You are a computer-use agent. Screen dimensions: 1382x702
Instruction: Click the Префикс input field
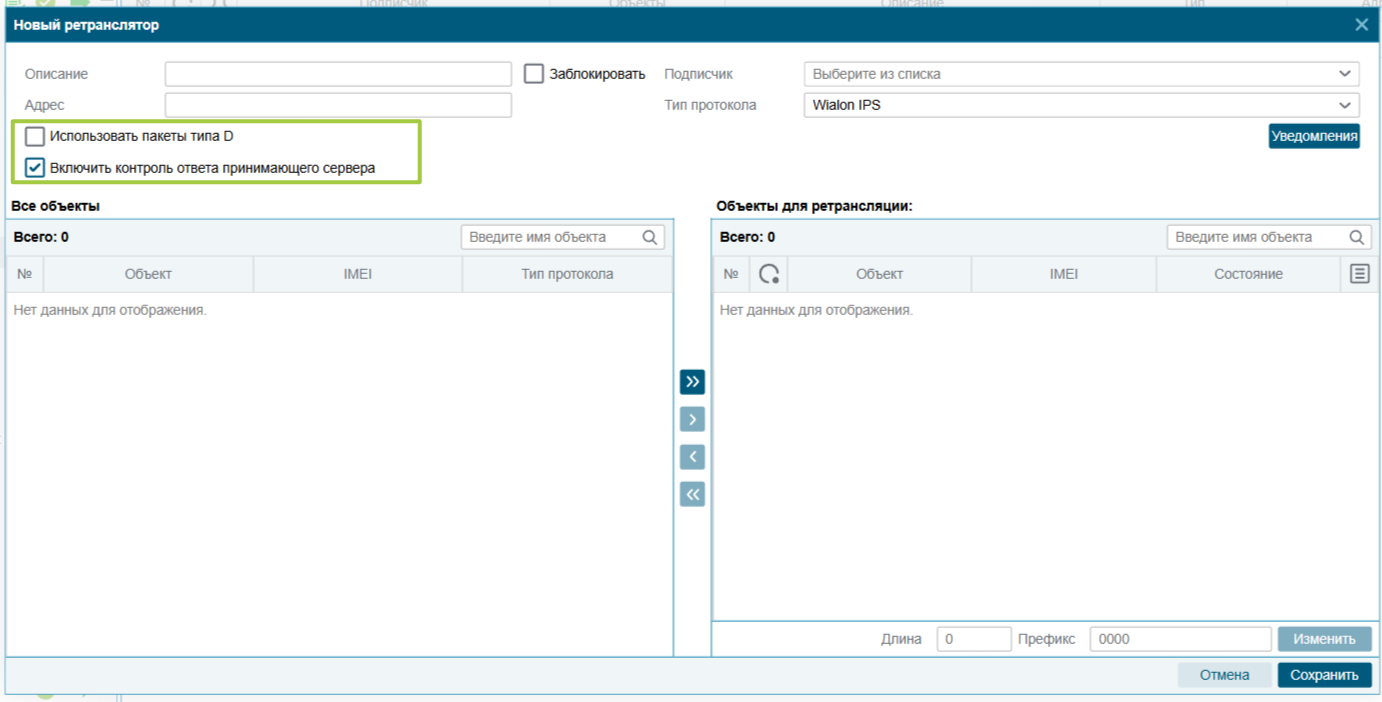click(1180, 639)
